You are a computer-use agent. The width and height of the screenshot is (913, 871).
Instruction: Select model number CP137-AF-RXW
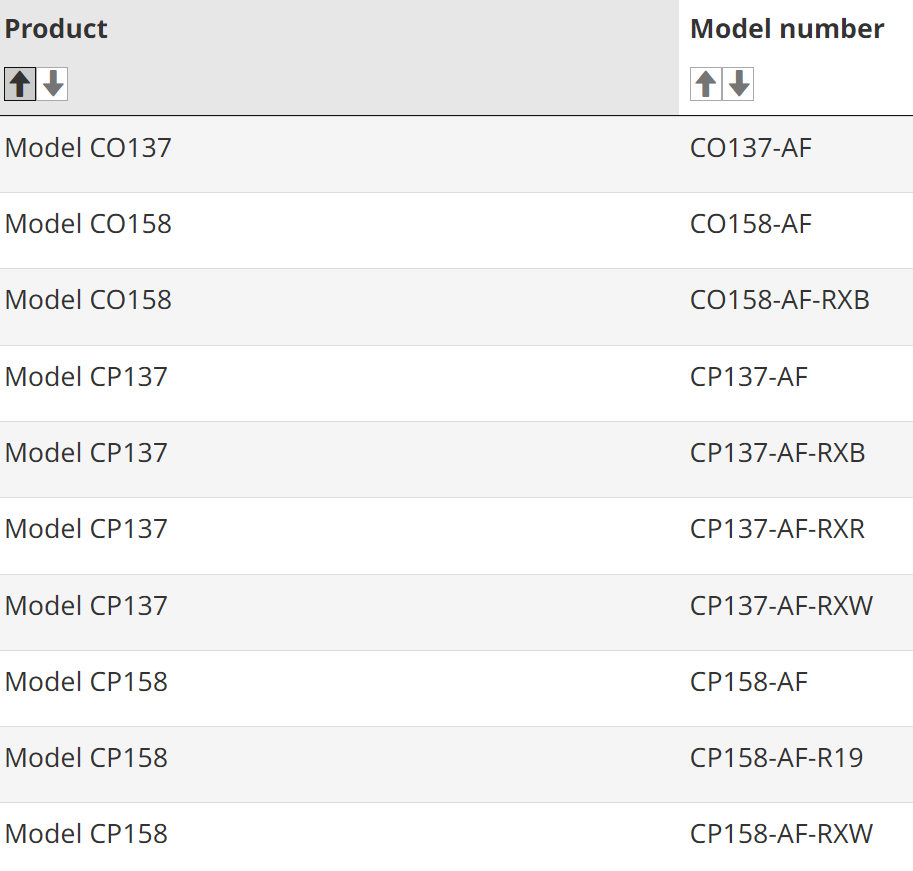(x=781, y=606)
